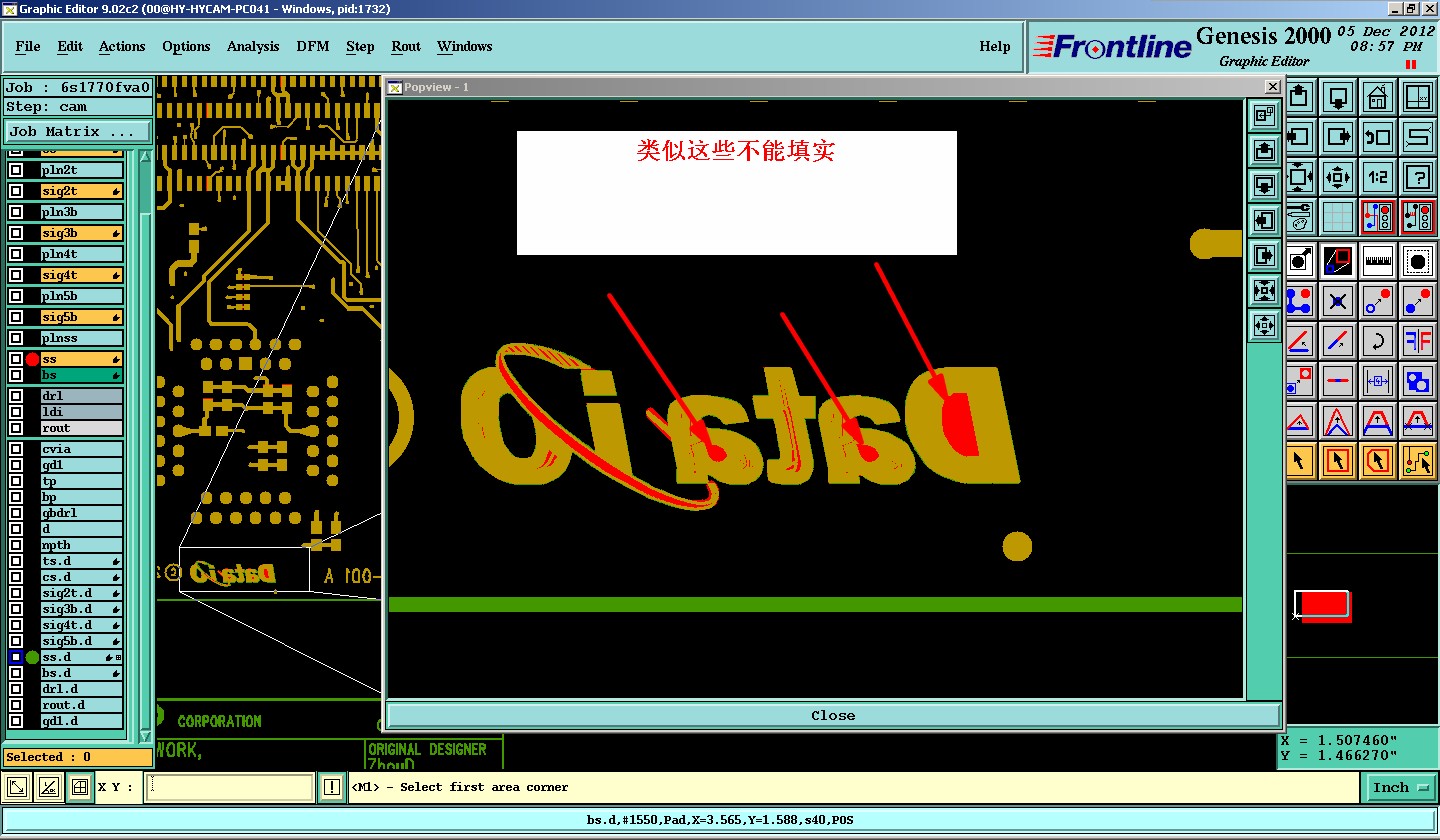Click the question mark help icon
Viewport: 1440px width, 840px height.
1417,177
